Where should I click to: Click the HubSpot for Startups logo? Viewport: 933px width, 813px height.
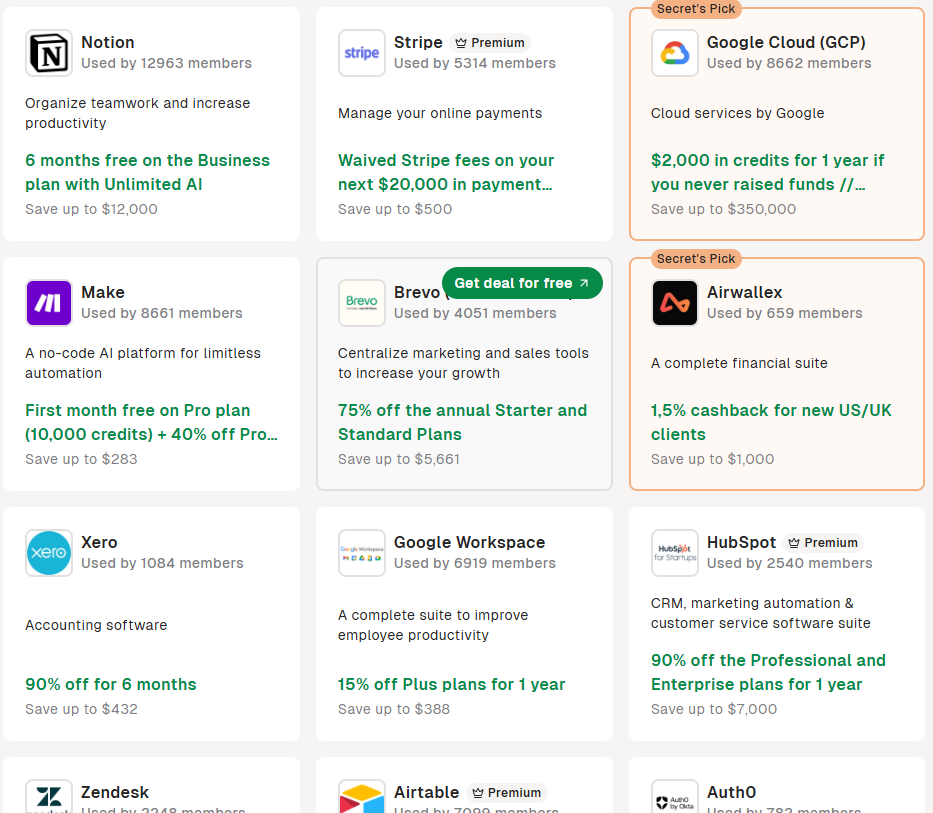click(x=675, y=553)
